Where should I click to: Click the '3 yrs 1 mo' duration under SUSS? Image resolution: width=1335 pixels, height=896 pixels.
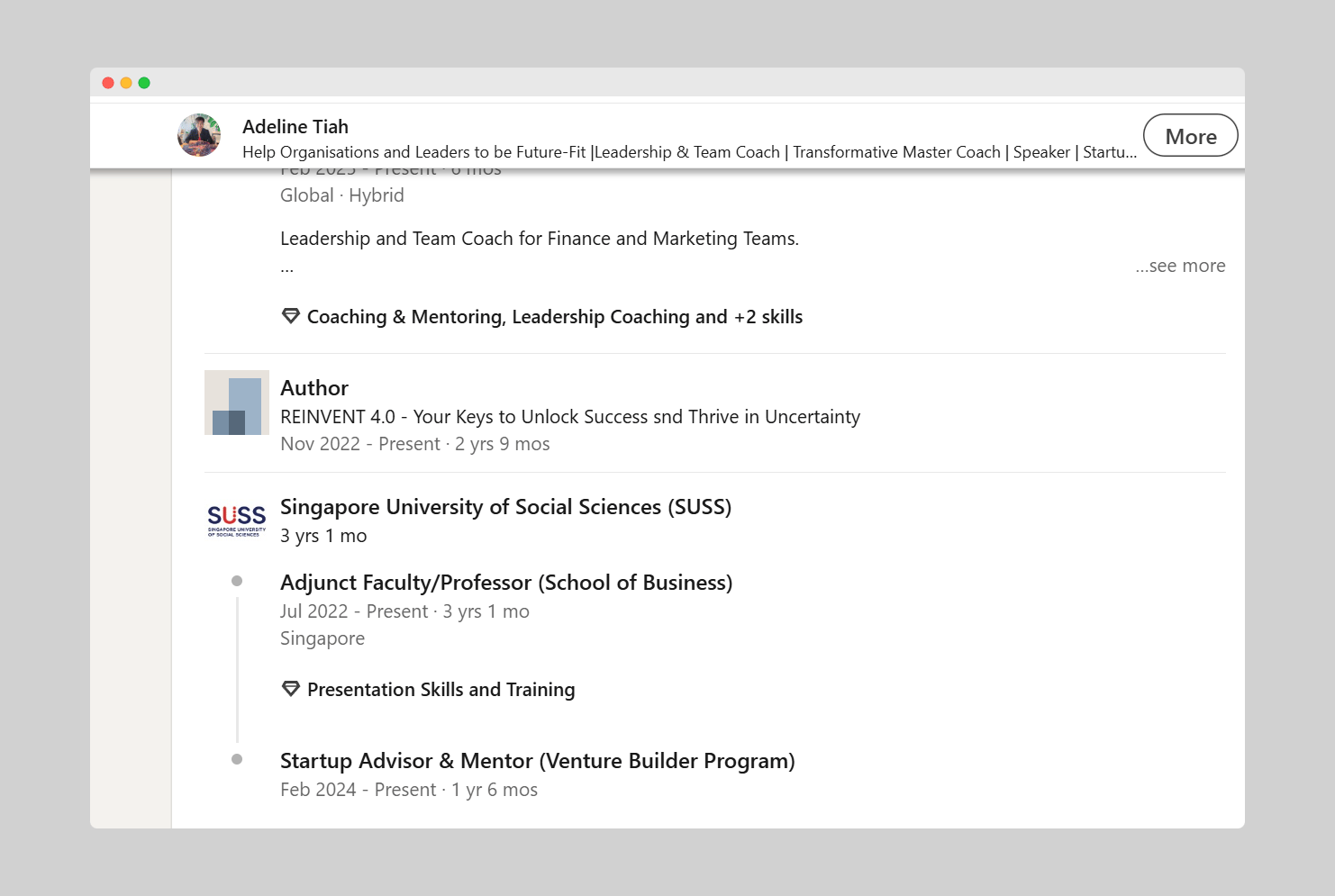323,536
